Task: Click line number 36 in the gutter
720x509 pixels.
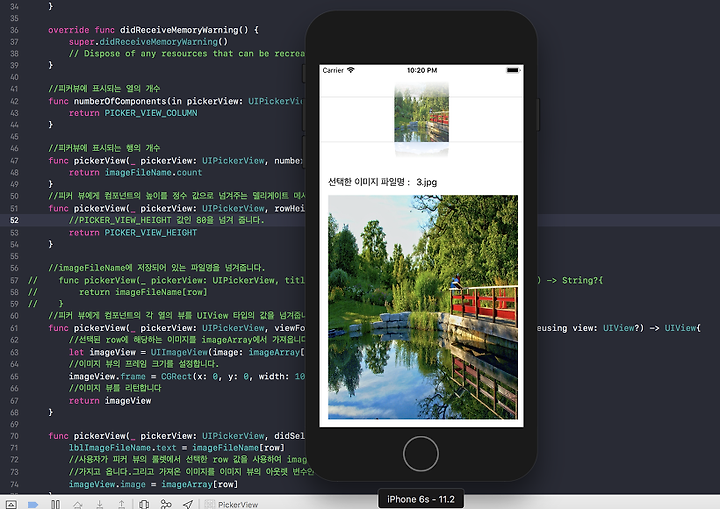Action: click(x=15, y=30)
